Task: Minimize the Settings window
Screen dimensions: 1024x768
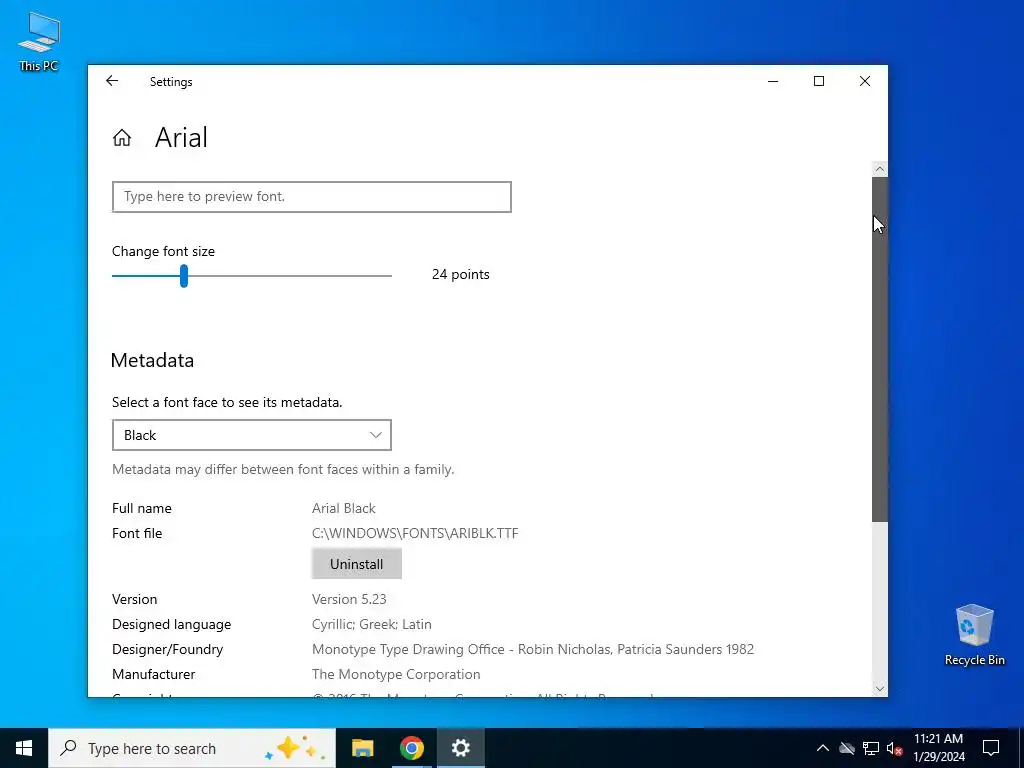Action: pos(773,81)
